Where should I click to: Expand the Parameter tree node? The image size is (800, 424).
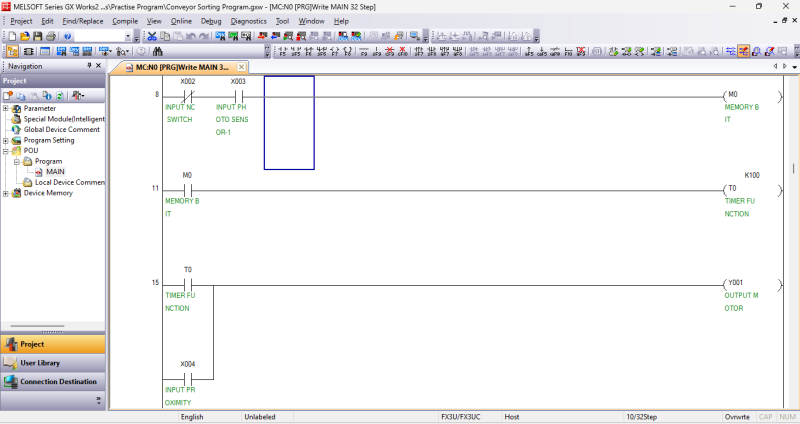click(x=6, y=108)
